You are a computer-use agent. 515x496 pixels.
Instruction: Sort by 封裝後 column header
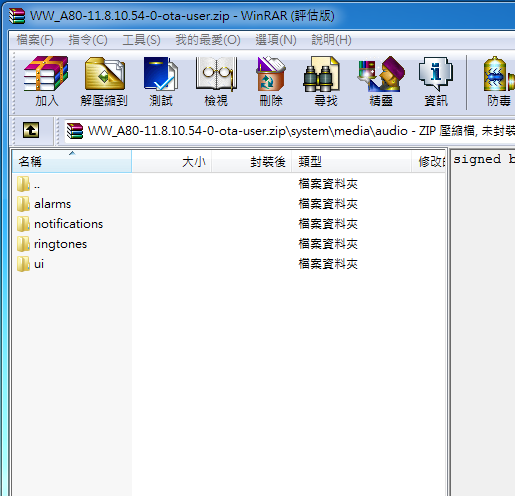click(252, 162)
